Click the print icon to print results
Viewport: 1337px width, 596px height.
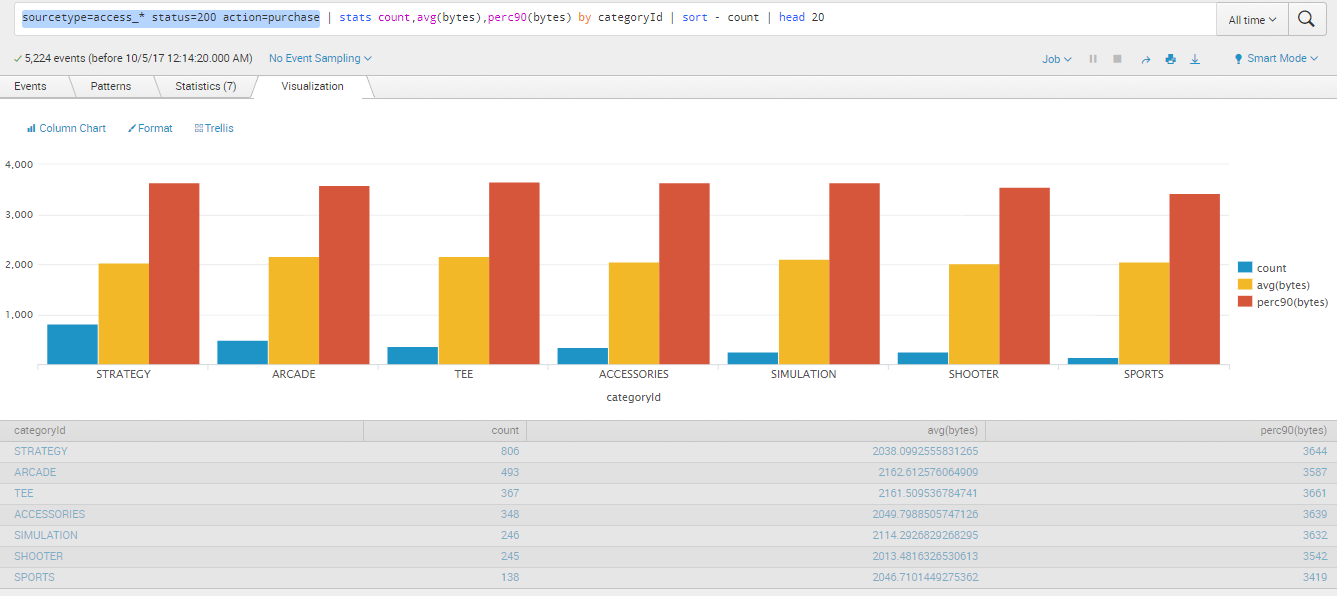pyautogui.click(x=1170, y=59)
